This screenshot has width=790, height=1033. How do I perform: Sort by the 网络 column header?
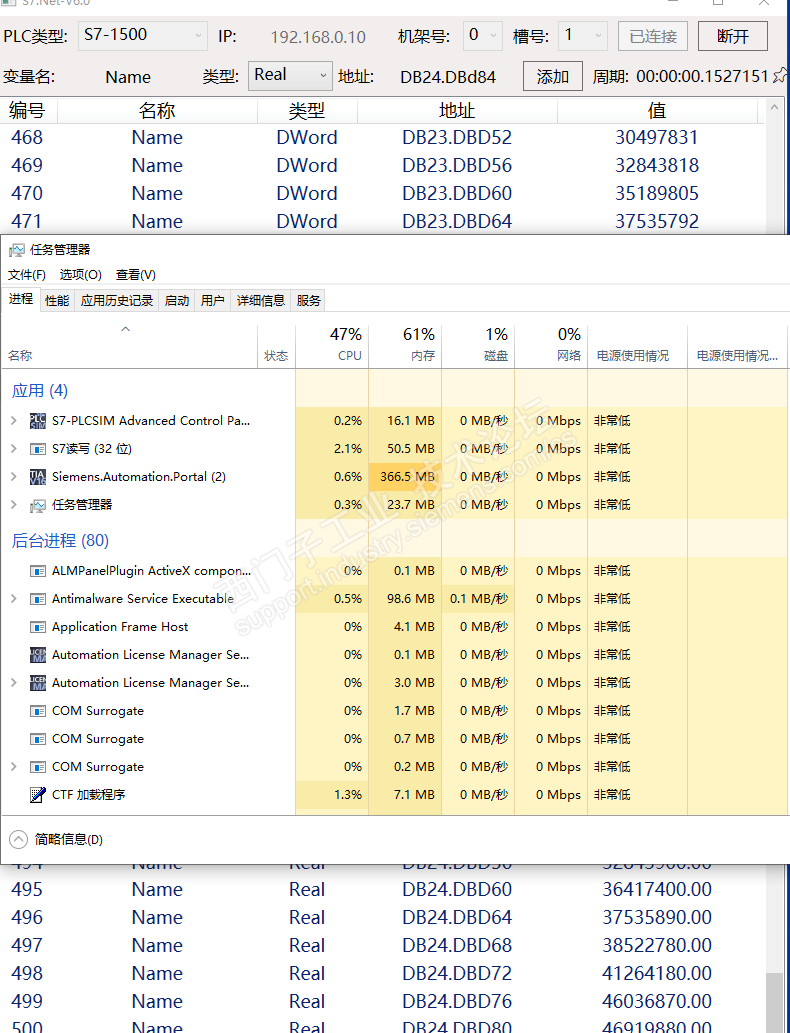click(551, 345)
